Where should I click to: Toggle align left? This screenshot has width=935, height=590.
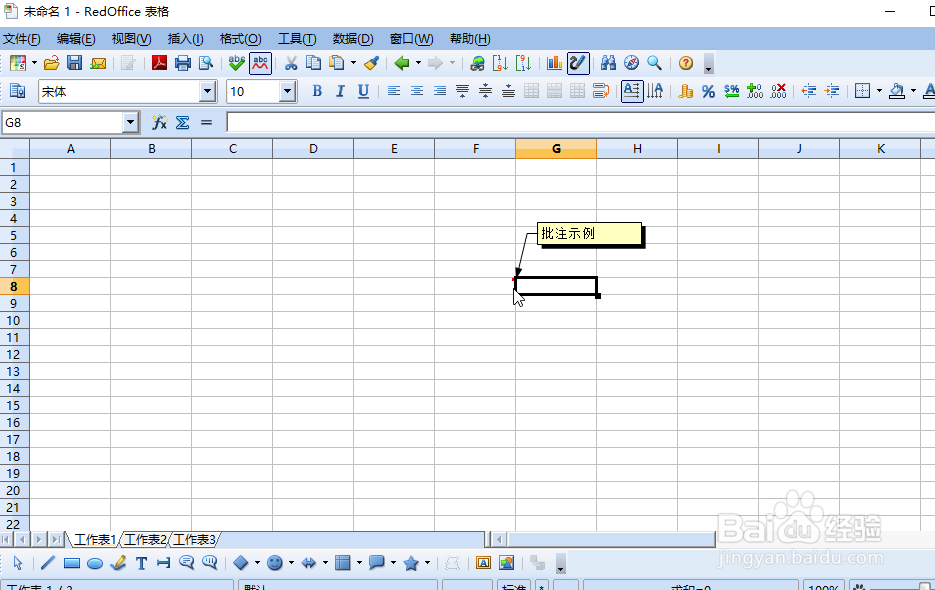394,91
